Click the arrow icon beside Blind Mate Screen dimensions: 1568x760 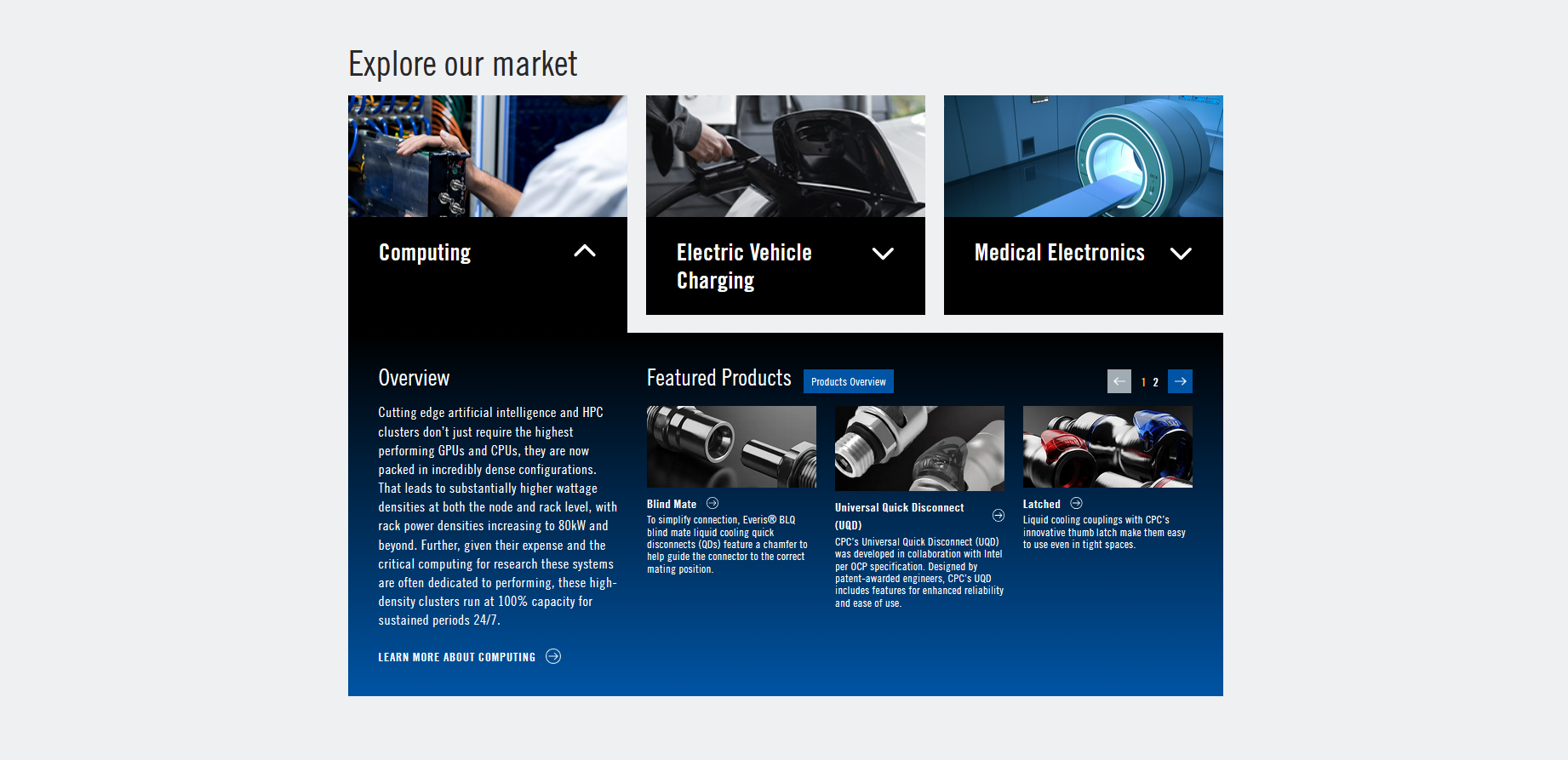pos(712,504)
